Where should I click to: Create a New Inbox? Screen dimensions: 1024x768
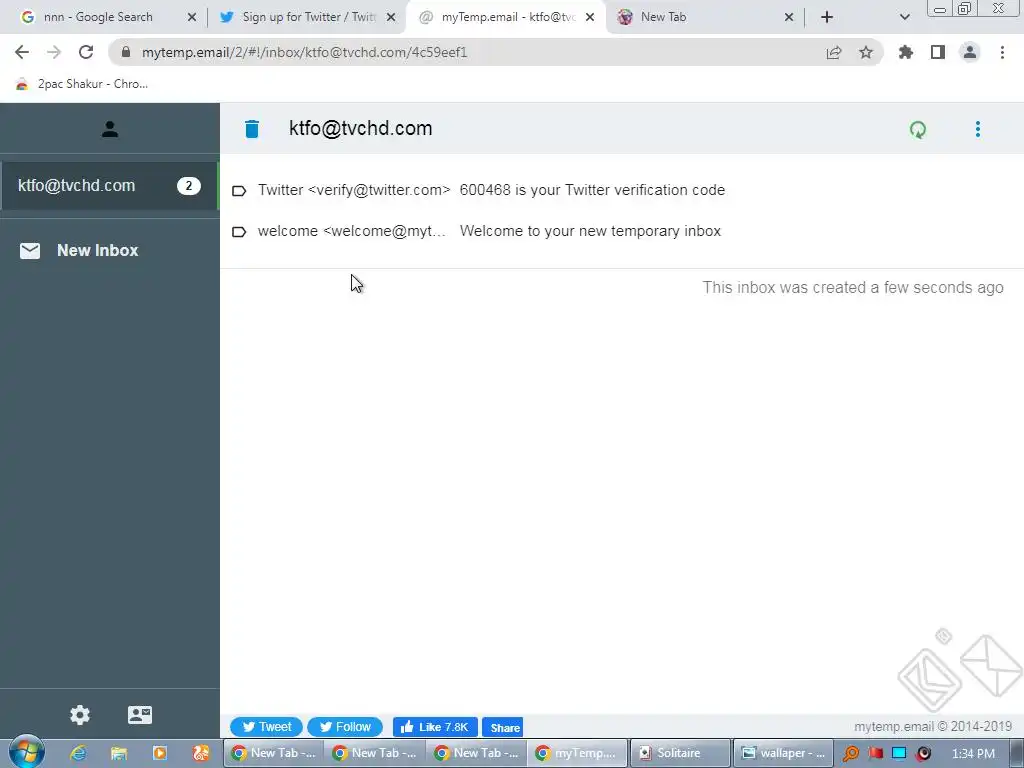97,251
